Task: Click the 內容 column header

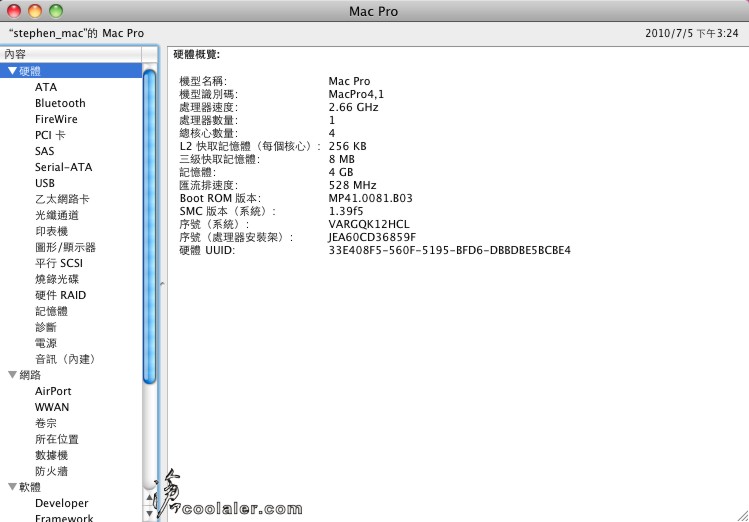Action: pos(71,54)
